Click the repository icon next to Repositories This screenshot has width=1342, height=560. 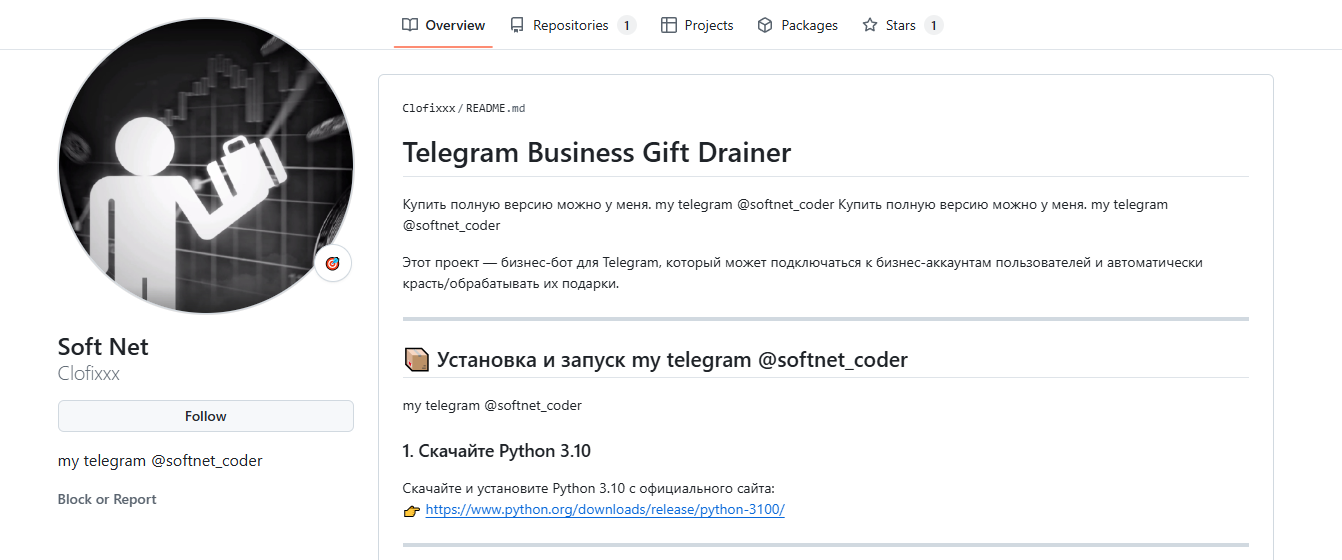tap(517, 25)
